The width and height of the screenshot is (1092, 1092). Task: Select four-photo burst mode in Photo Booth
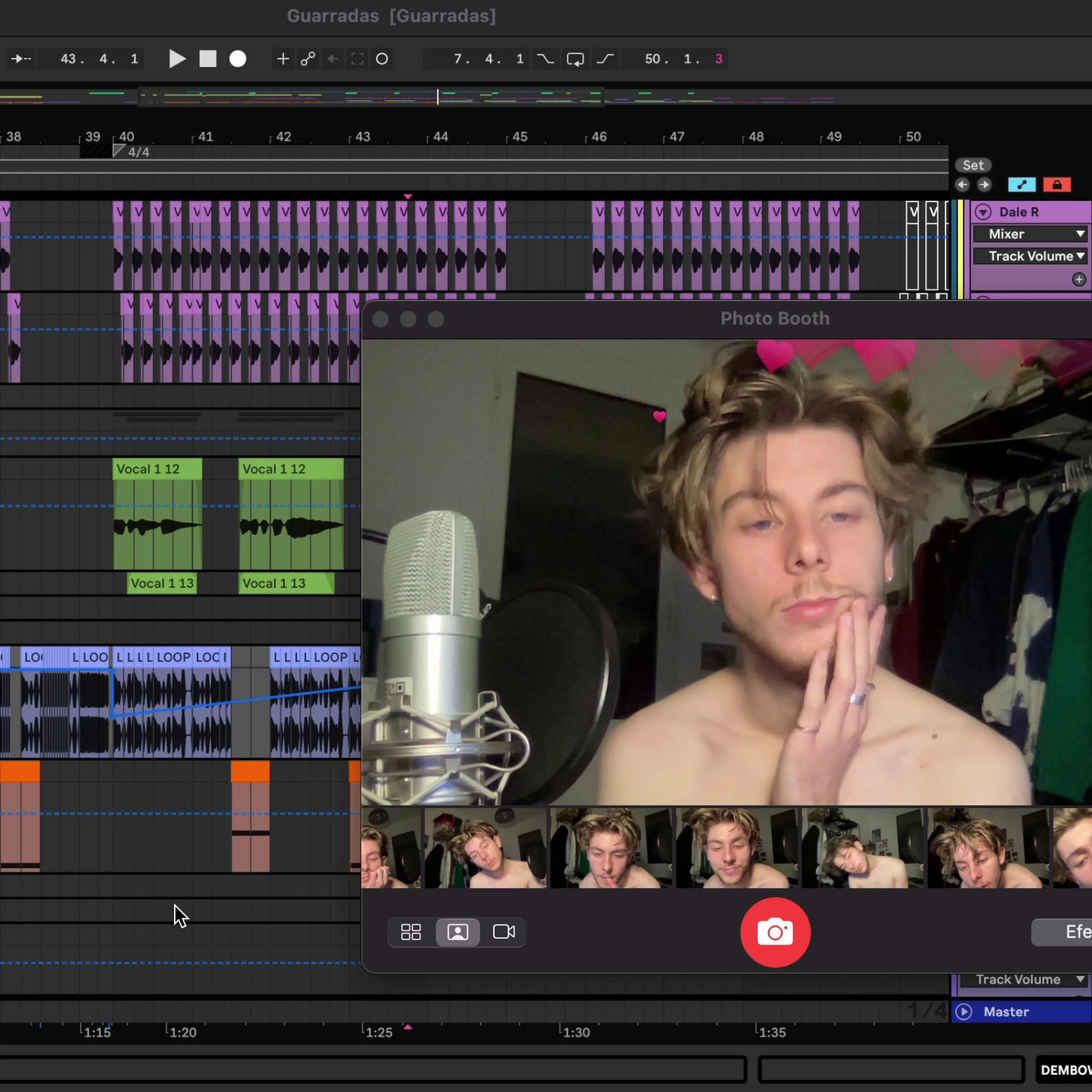click(411, 932)
